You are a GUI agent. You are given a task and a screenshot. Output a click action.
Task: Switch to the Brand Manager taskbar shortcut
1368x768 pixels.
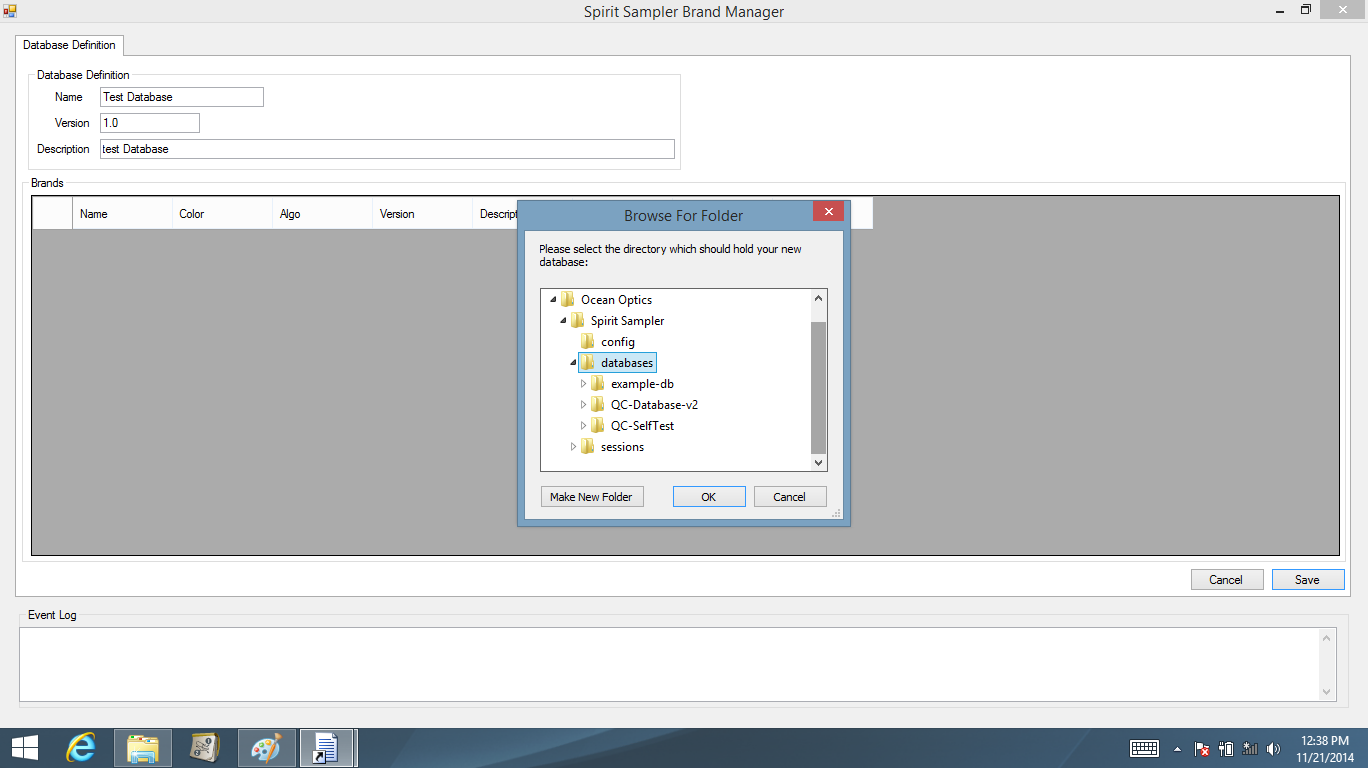click(x=327, y=748)
